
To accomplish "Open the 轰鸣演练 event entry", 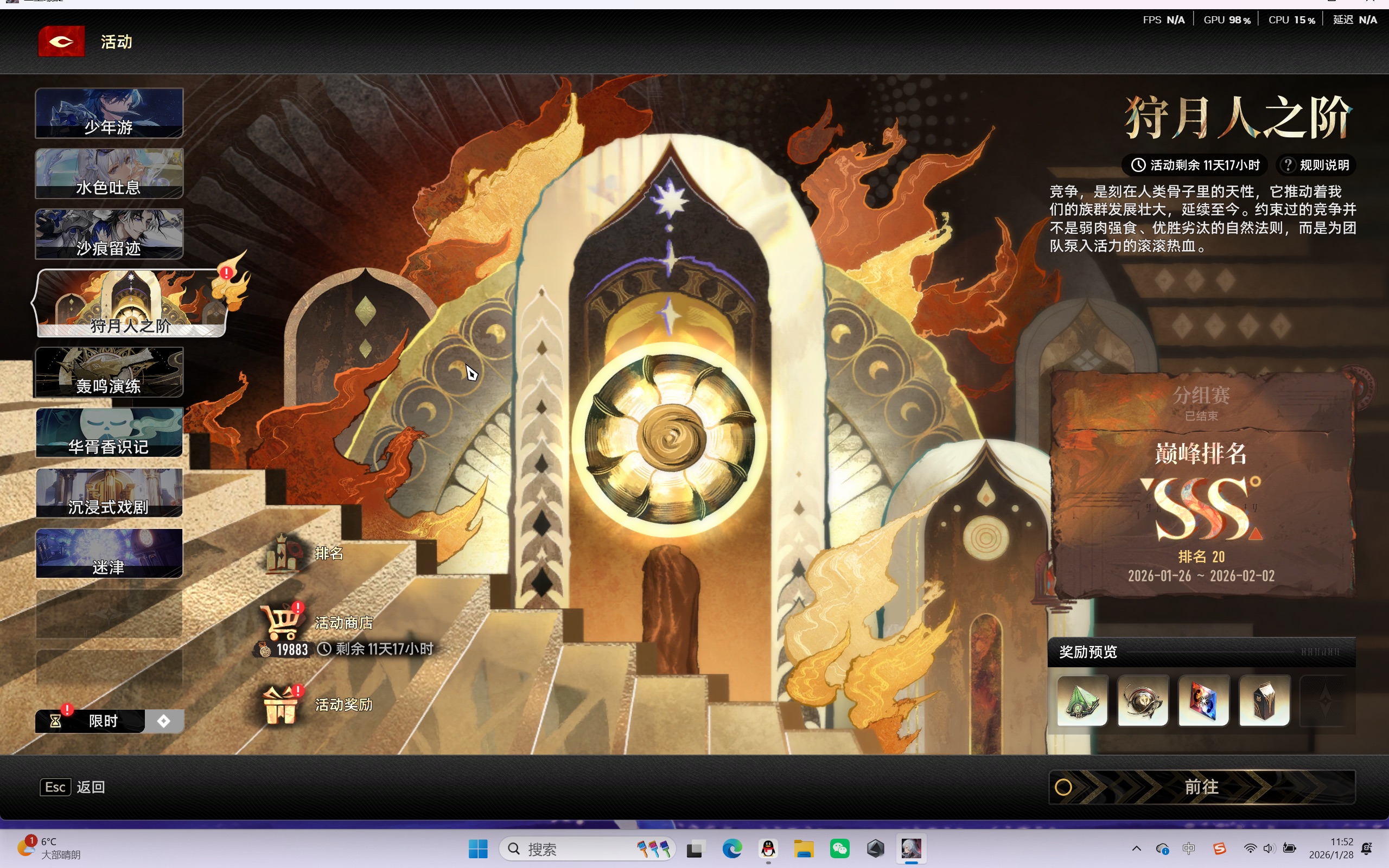I will click(x=109, y=372).
